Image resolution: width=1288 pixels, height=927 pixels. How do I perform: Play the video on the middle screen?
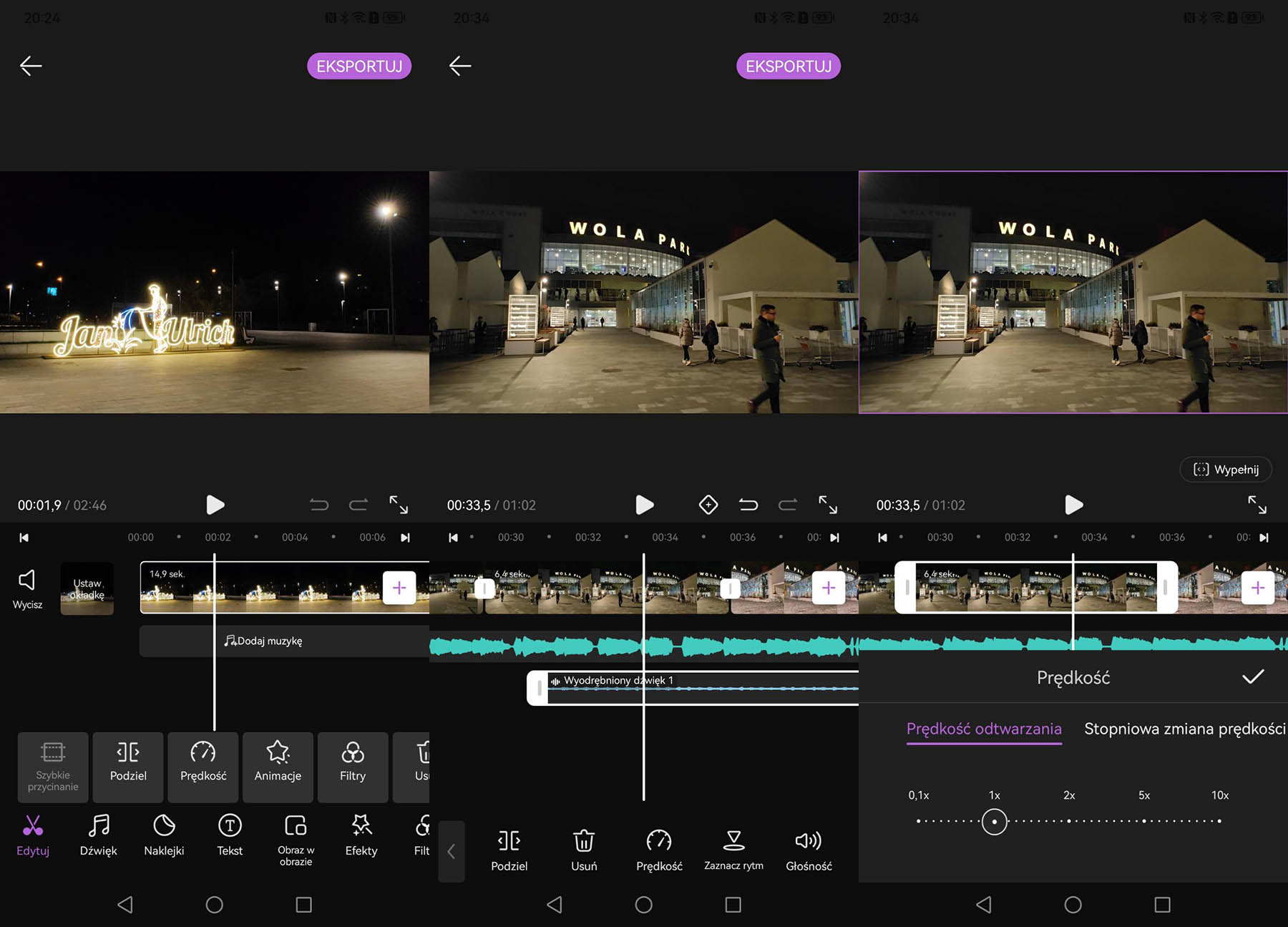[644, 505]
